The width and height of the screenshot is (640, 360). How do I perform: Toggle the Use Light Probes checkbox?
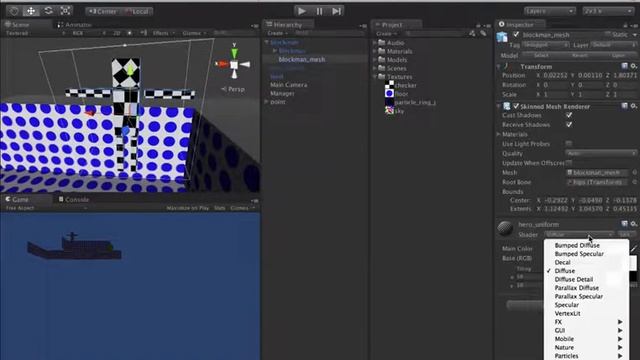[569, 144]
